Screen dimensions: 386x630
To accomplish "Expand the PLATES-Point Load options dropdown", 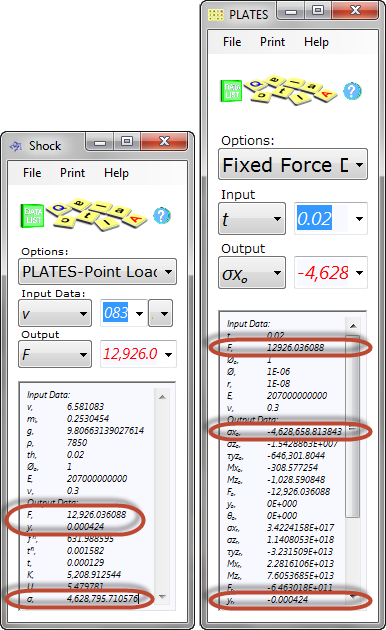I will [x=169, y=272].
